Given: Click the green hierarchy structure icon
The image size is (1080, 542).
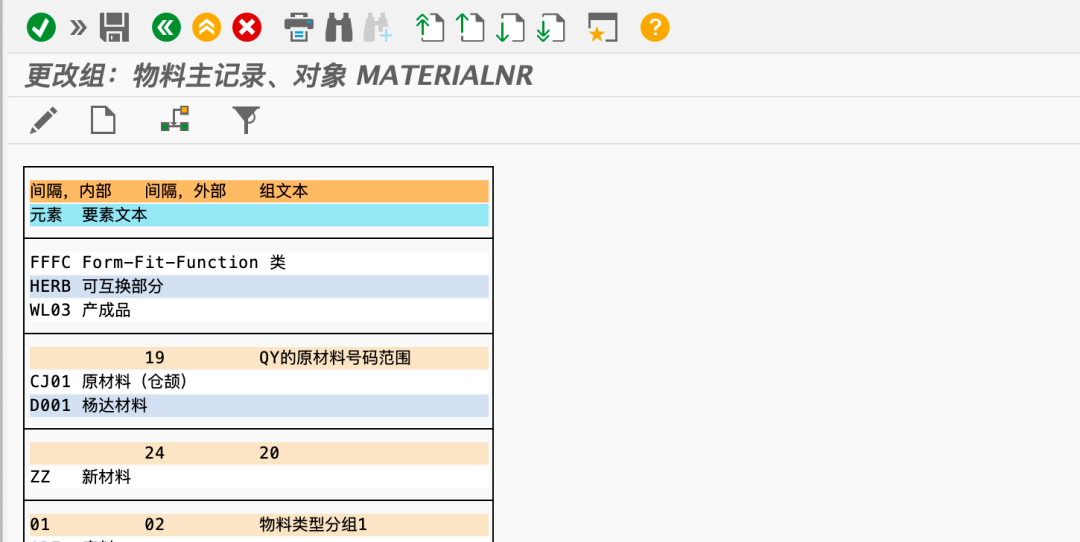Looking at the screenshot, I should [x=175, y=121].
